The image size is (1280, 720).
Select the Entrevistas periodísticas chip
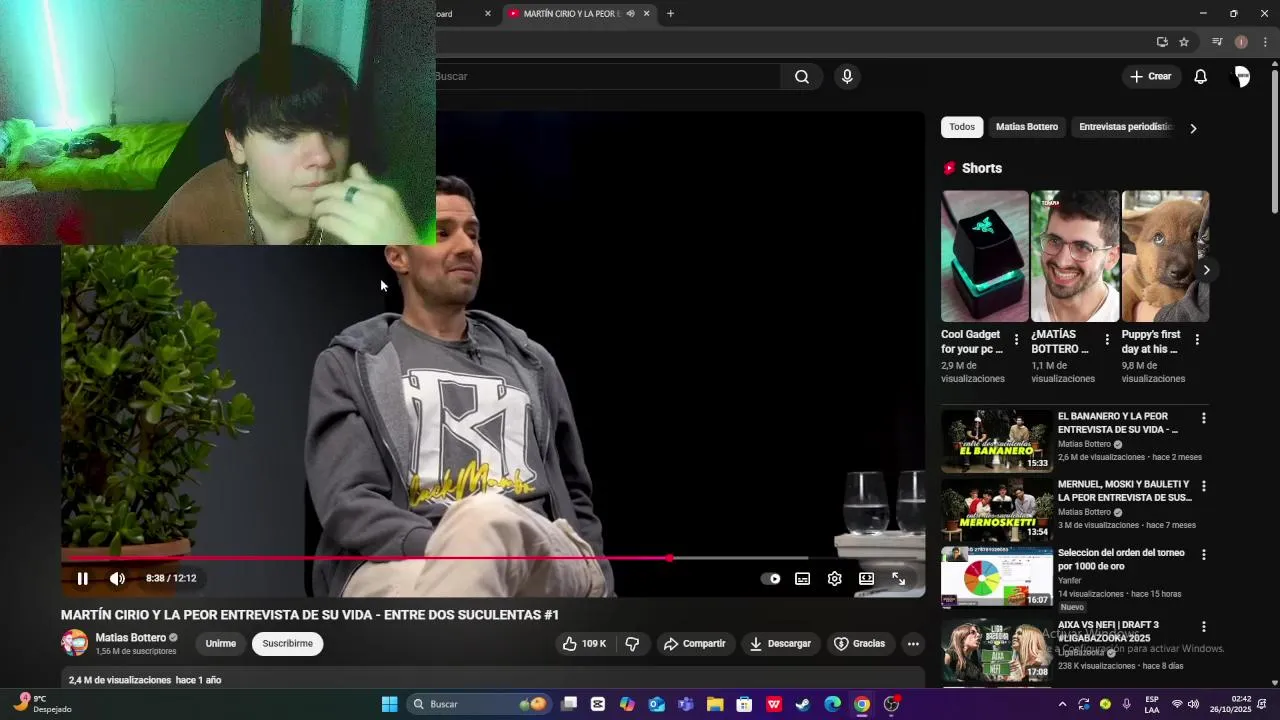click(1126, 127)
